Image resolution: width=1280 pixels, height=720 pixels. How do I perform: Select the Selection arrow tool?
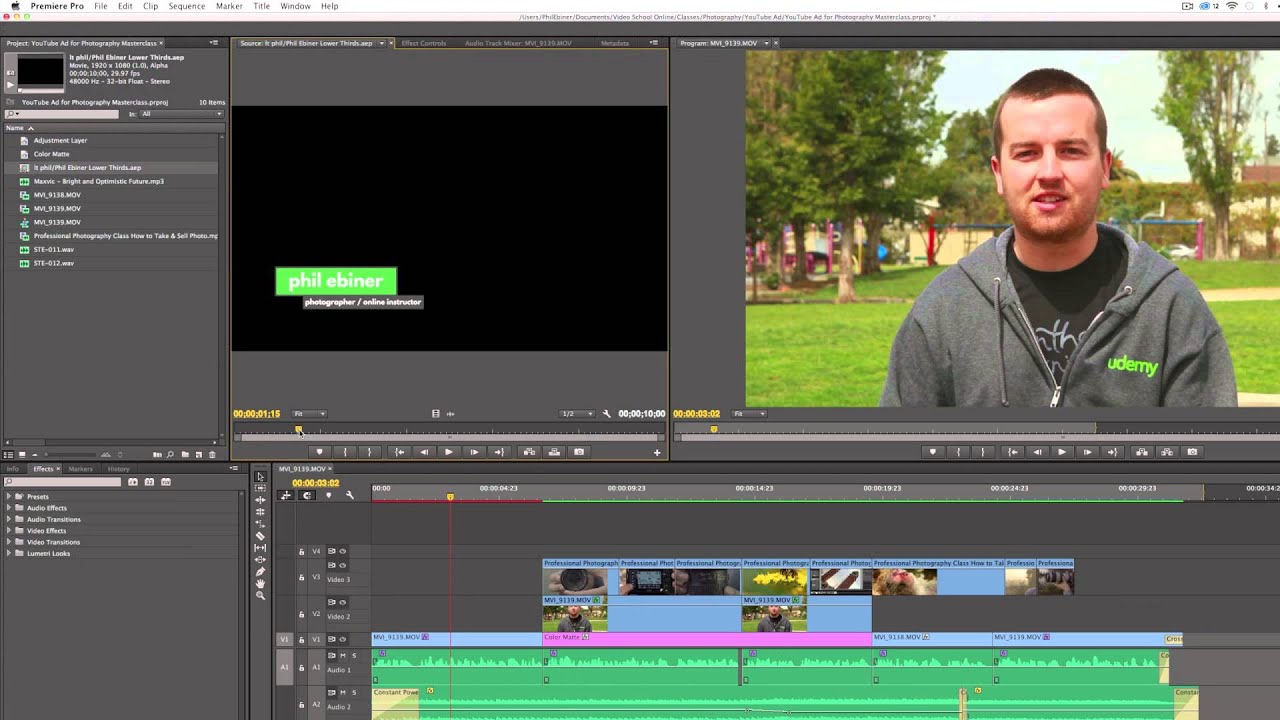click(260, 477)
